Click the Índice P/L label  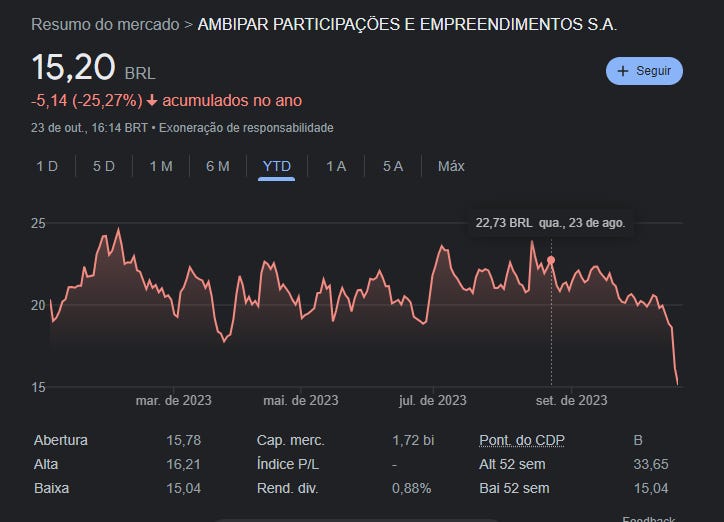[x=288, y=464]
